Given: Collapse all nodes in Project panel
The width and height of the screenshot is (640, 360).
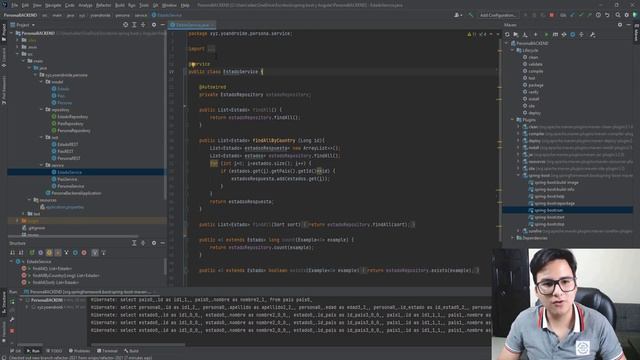Looking at the screenshot, I should point(143,25).
